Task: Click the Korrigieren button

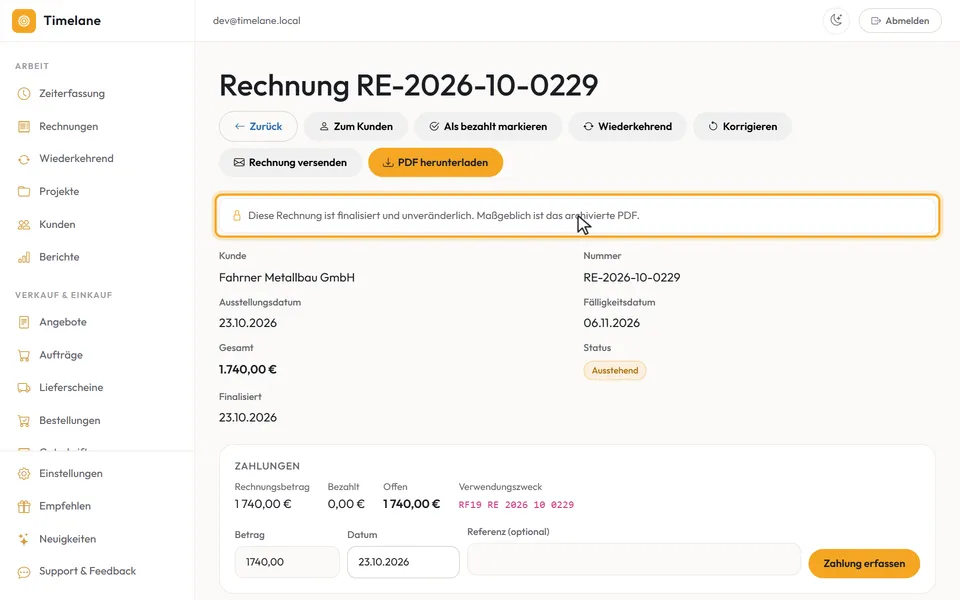Action: click(x=742, y=127)
